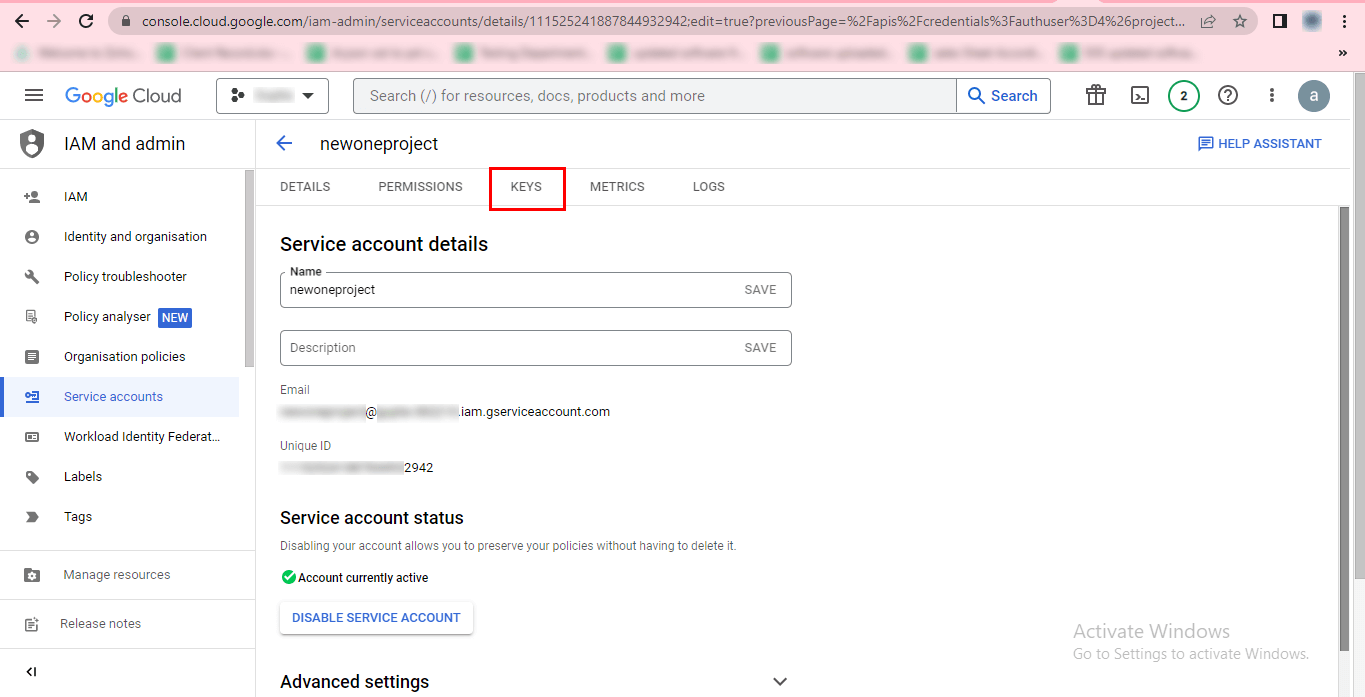Viewport: 1365px width, 697px height.
Task: Click the browser back button
Action: coord(21,21)
